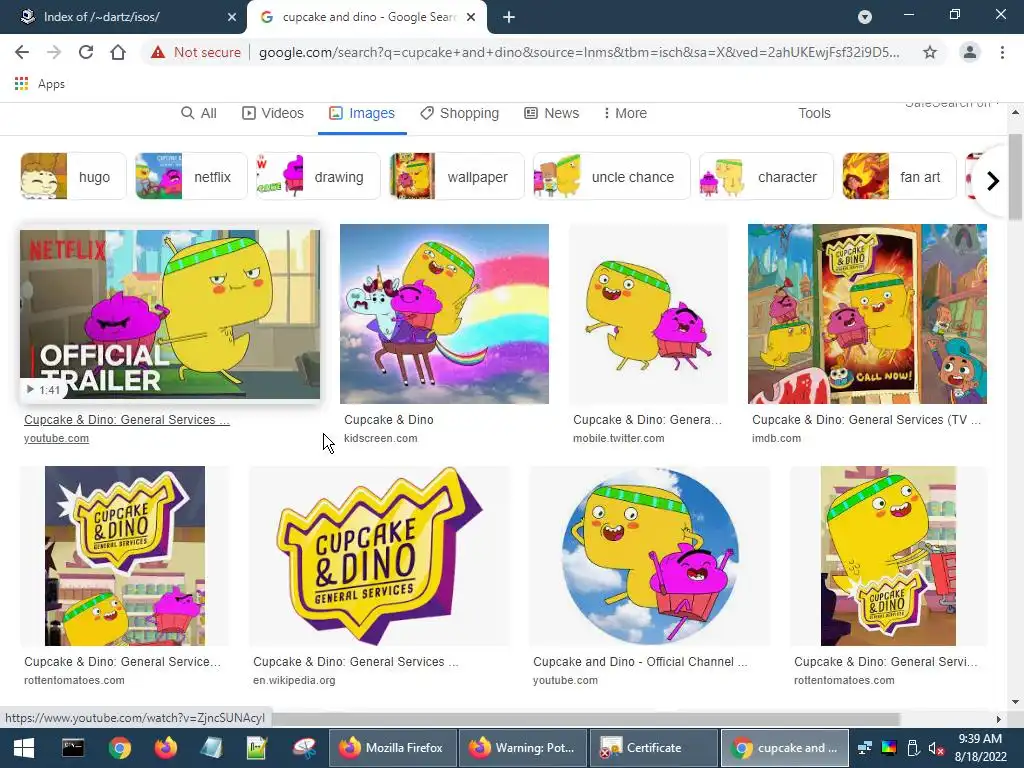Click the horizontal scrollbar at bottom
Image resolution: width=1024 pixels, height=768 pixels.
pyautogui.click(x=586, y=719)
